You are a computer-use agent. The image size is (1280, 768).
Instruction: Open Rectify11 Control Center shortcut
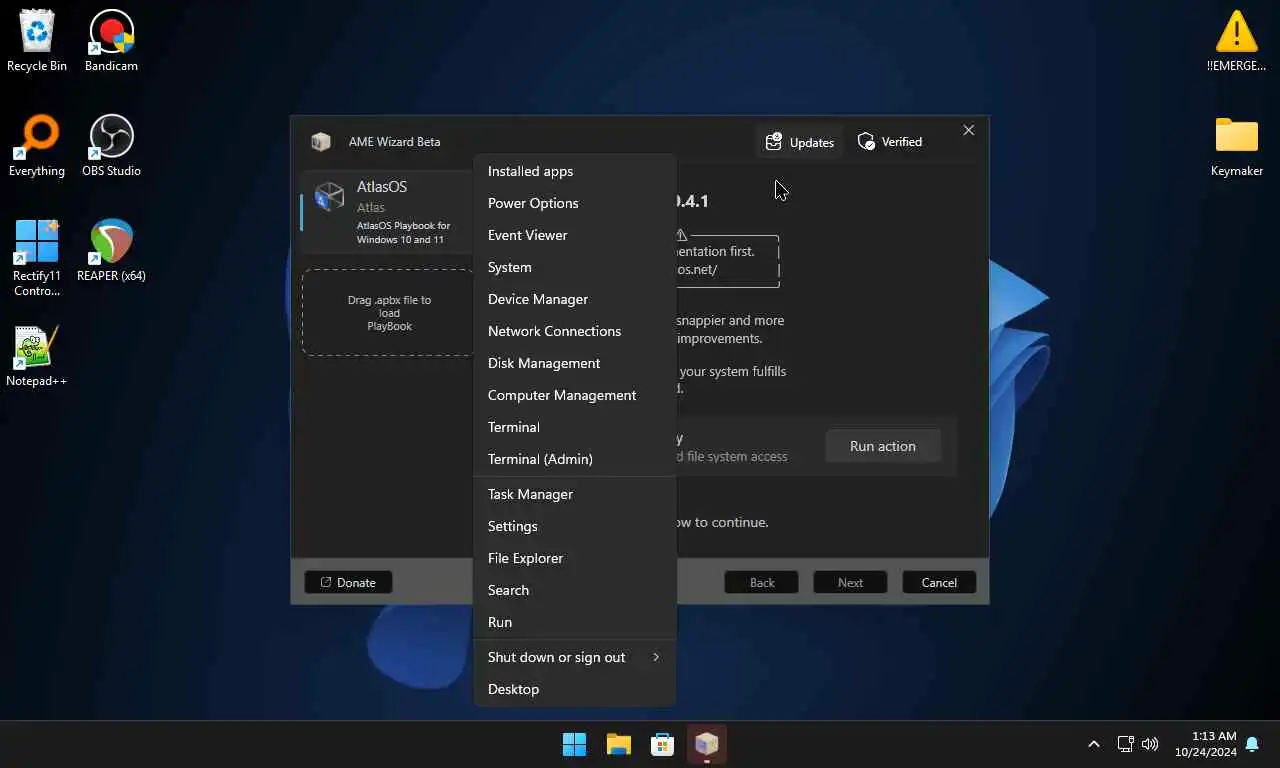point(37,258)
